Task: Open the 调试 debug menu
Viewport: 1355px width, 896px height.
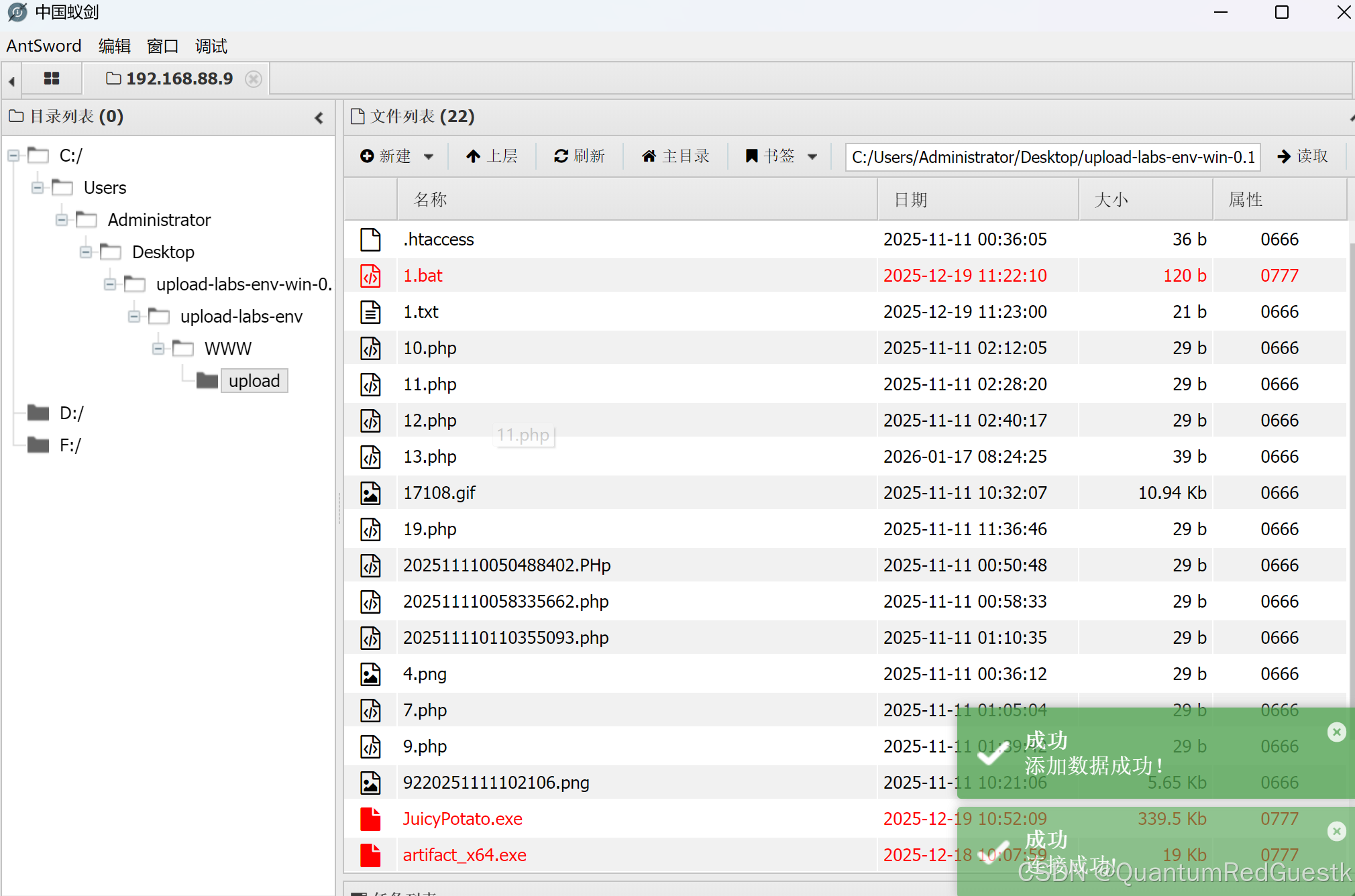Action: pyautogui.click(x=211, y=46)
